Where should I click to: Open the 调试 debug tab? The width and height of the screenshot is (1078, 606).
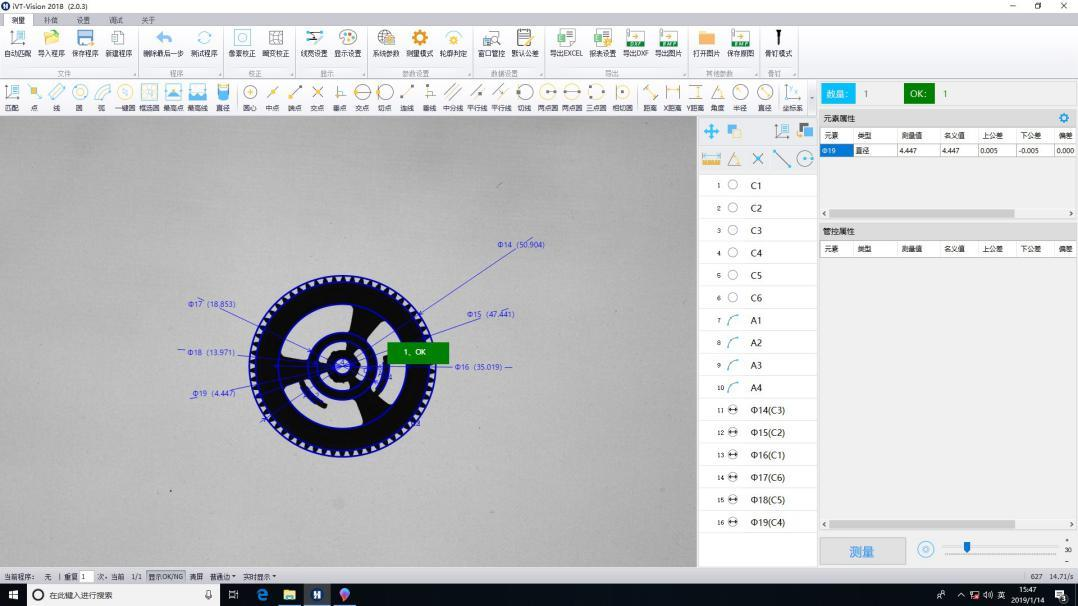pyautogui.click(x=116, y=20)
